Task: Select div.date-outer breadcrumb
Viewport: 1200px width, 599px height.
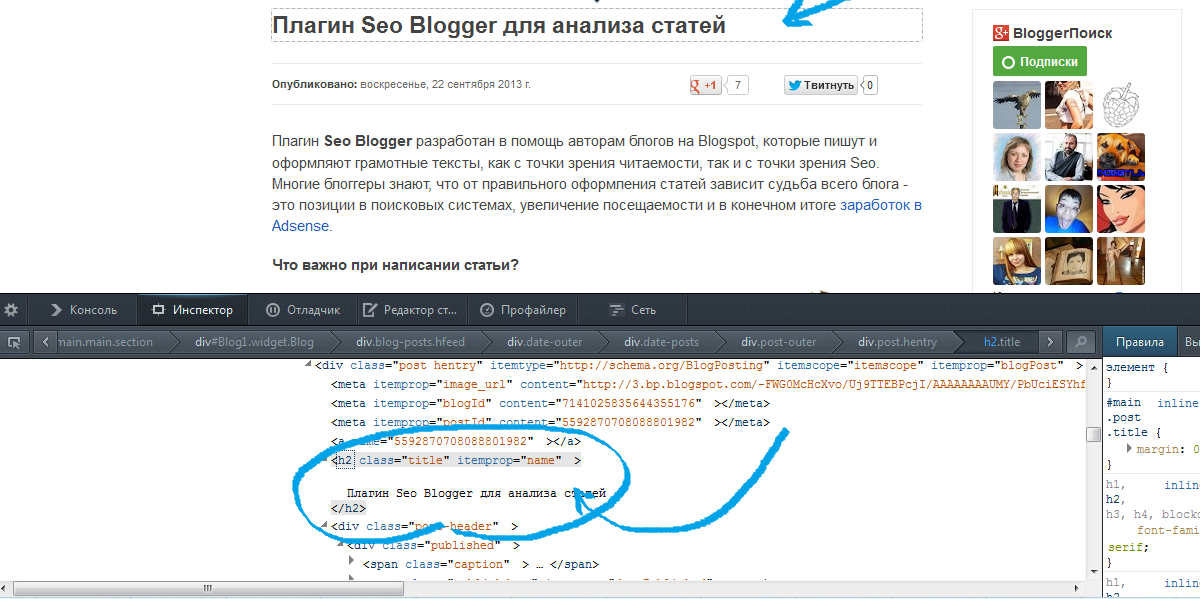Action: [544, 342]
